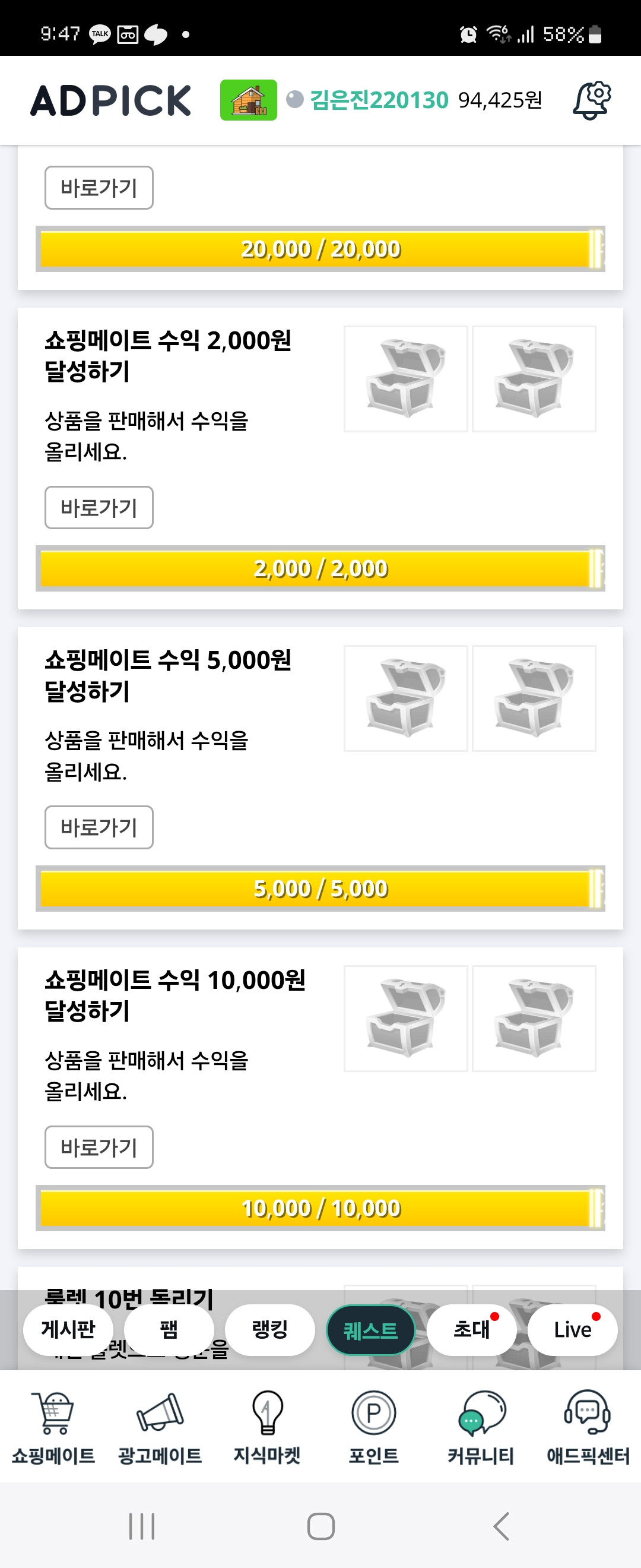The height and width of the screenshot is (1568, 641).
Task: Tap 바로가기 under 2,000원 수익 quest
Action: (99, 507)
